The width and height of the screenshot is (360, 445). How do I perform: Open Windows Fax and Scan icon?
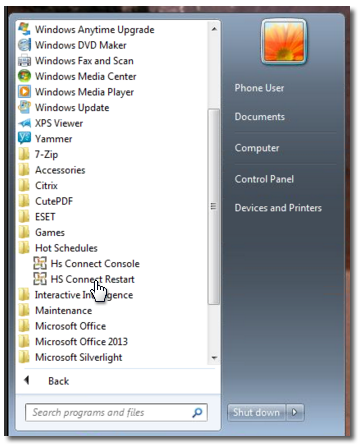pyautogui.click(x=24, y=61)
